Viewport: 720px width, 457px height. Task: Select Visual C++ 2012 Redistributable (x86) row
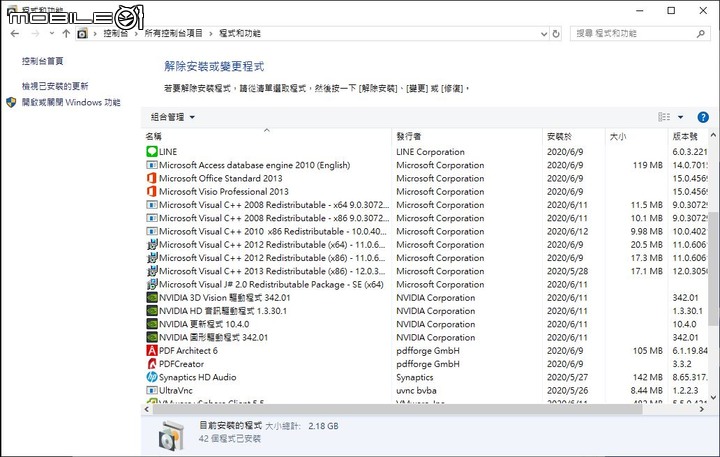click(425, 258)
